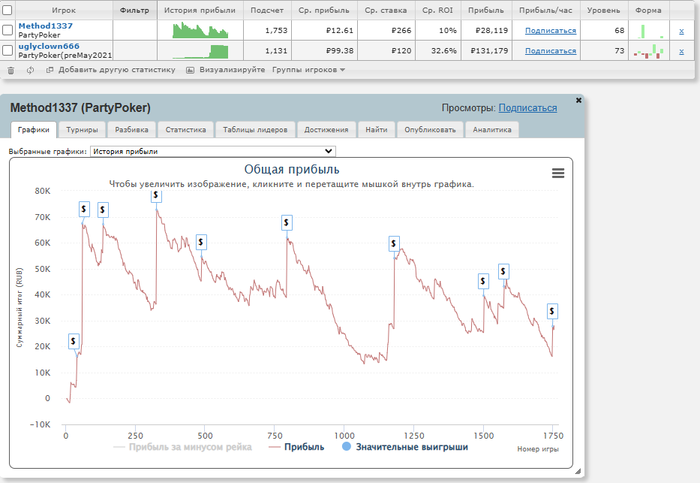Open the Графики tab
The image size is (700, 483).
33,130
